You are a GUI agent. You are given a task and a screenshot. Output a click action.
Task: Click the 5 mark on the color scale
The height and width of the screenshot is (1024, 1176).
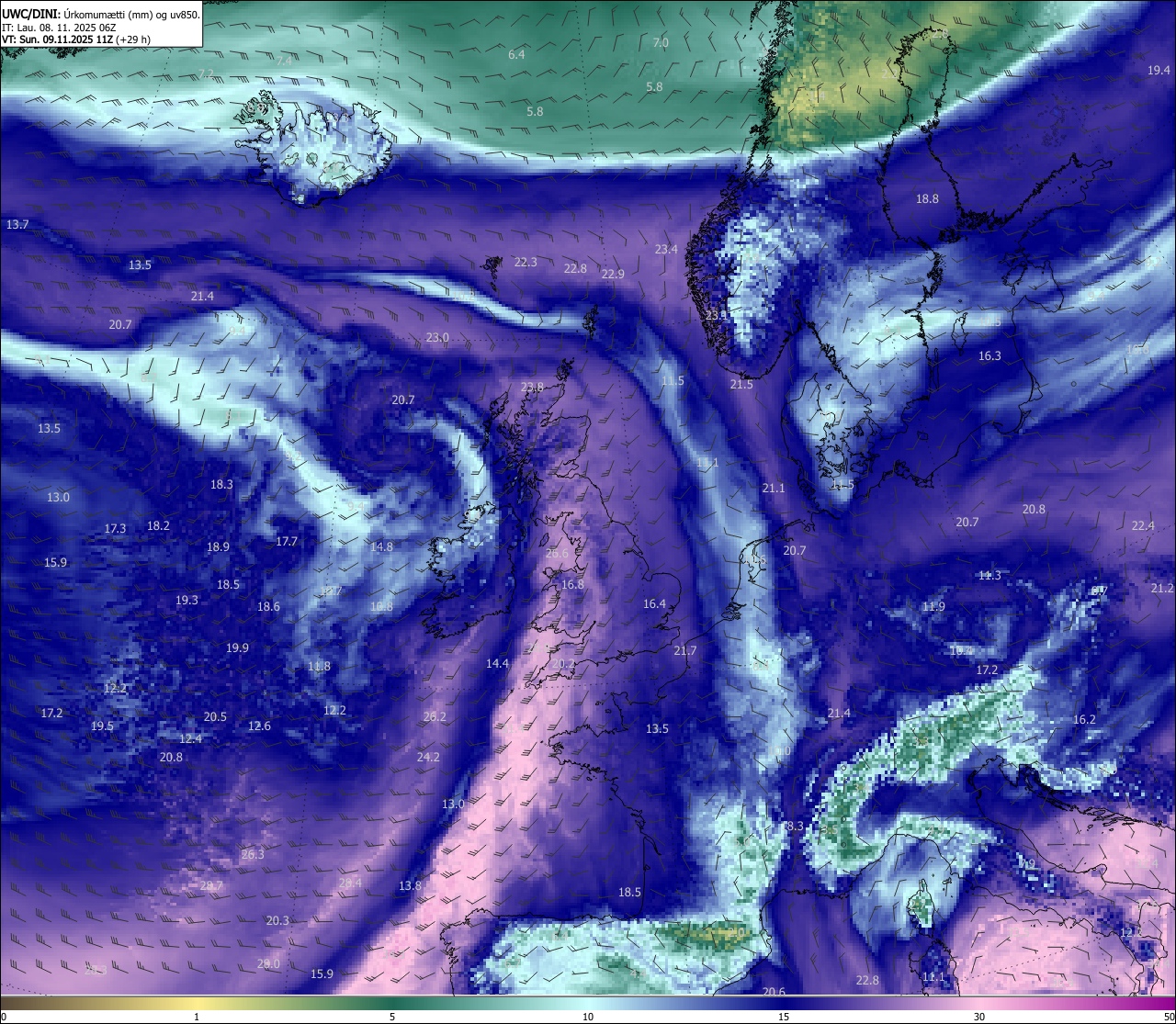392,1017
